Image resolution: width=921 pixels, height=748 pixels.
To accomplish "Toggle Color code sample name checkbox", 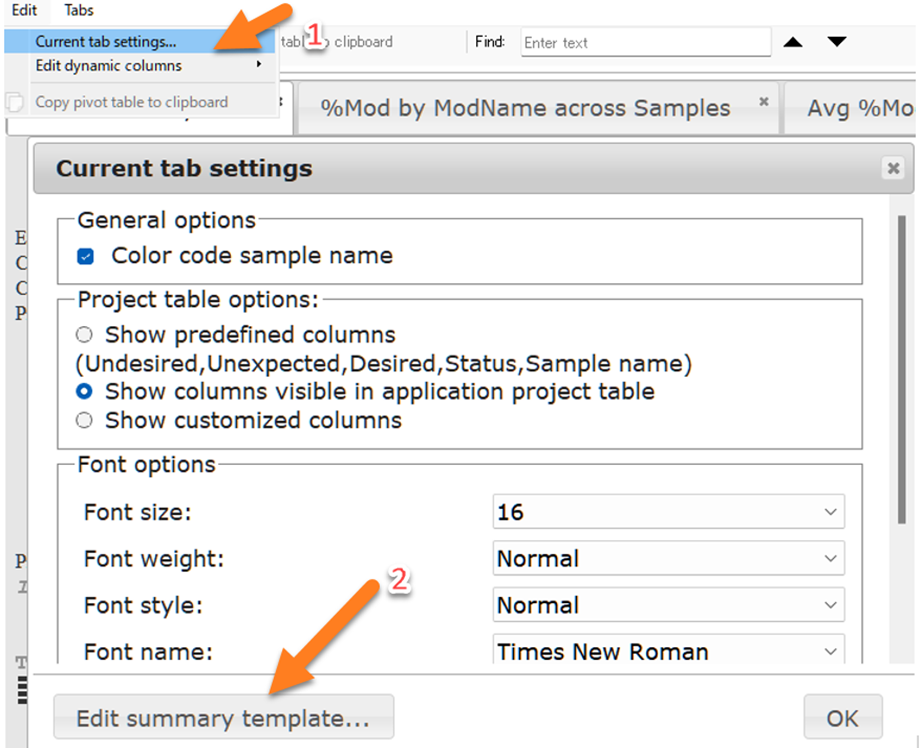I will pyautogui.click(x=85, y=256).
